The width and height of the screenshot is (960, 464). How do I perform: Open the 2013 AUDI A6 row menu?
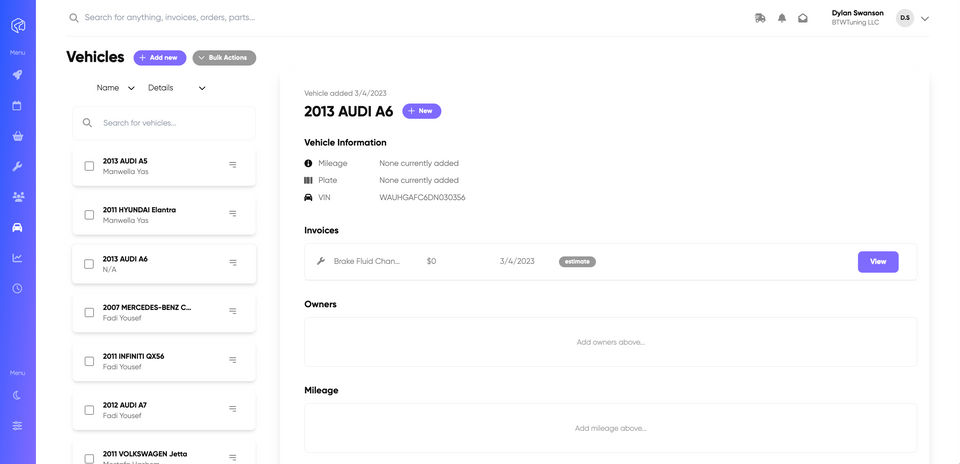(x=233, y=263)
